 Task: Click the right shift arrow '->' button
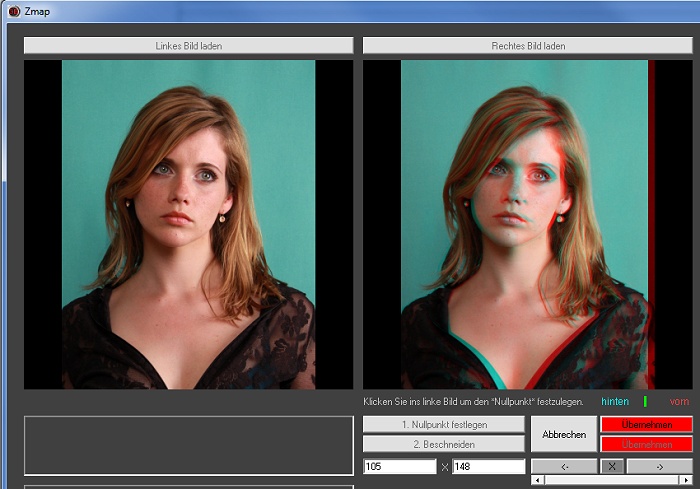tap(659, 467)
